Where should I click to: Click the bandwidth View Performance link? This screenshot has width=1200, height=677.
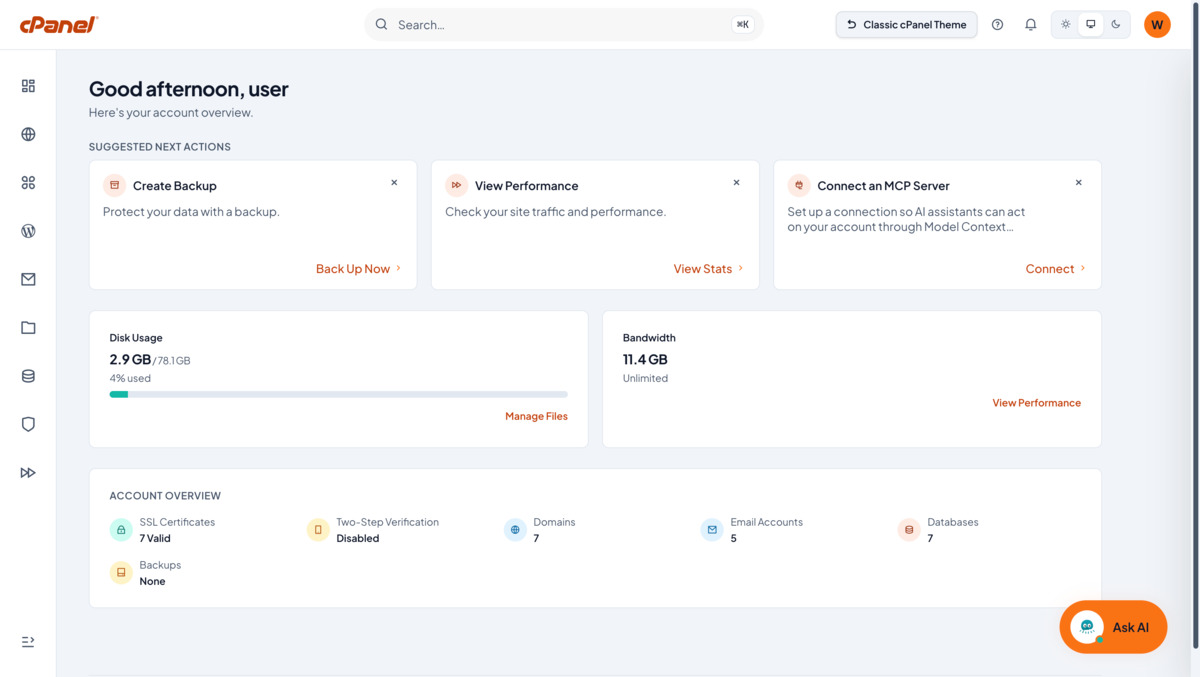[1036, 403]
